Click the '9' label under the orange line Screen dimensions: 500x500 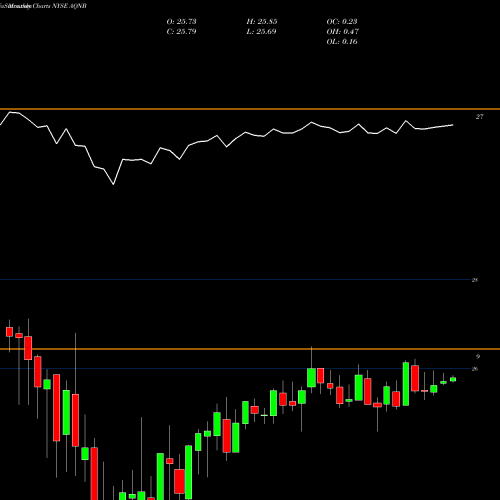478,357
